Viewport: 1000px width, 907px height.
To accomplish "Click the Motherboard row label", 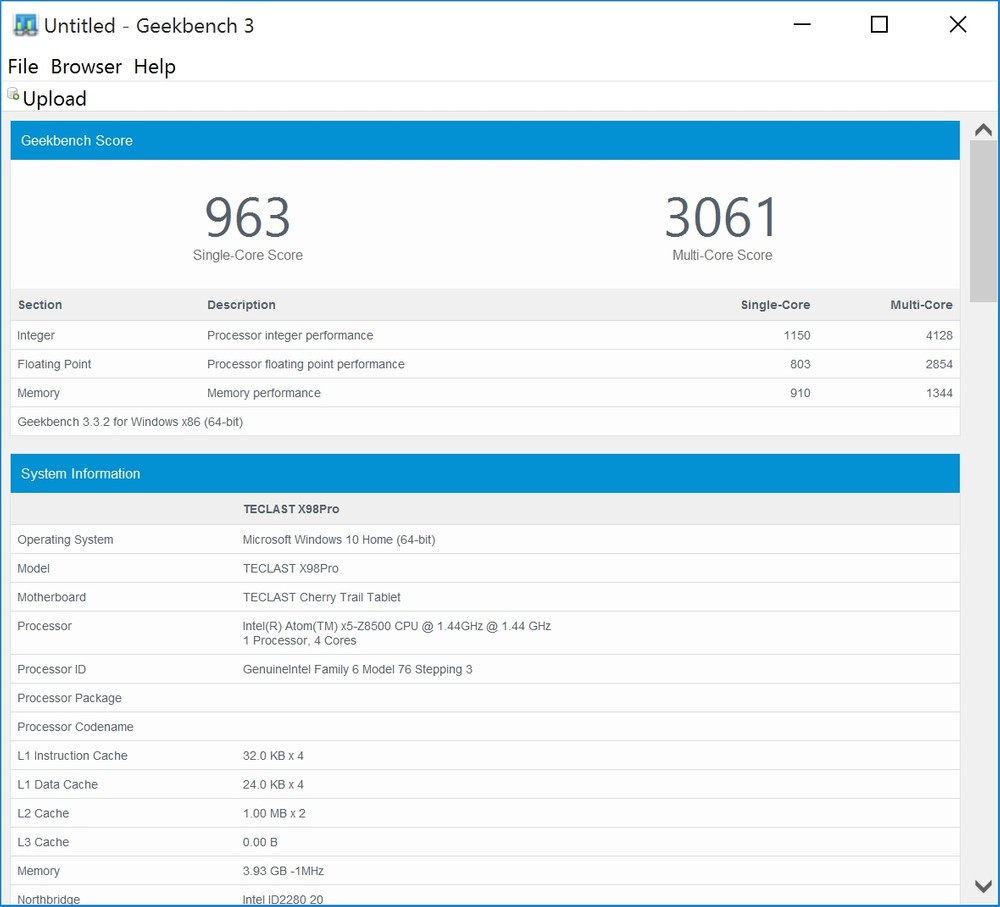I will pos(51,597).
